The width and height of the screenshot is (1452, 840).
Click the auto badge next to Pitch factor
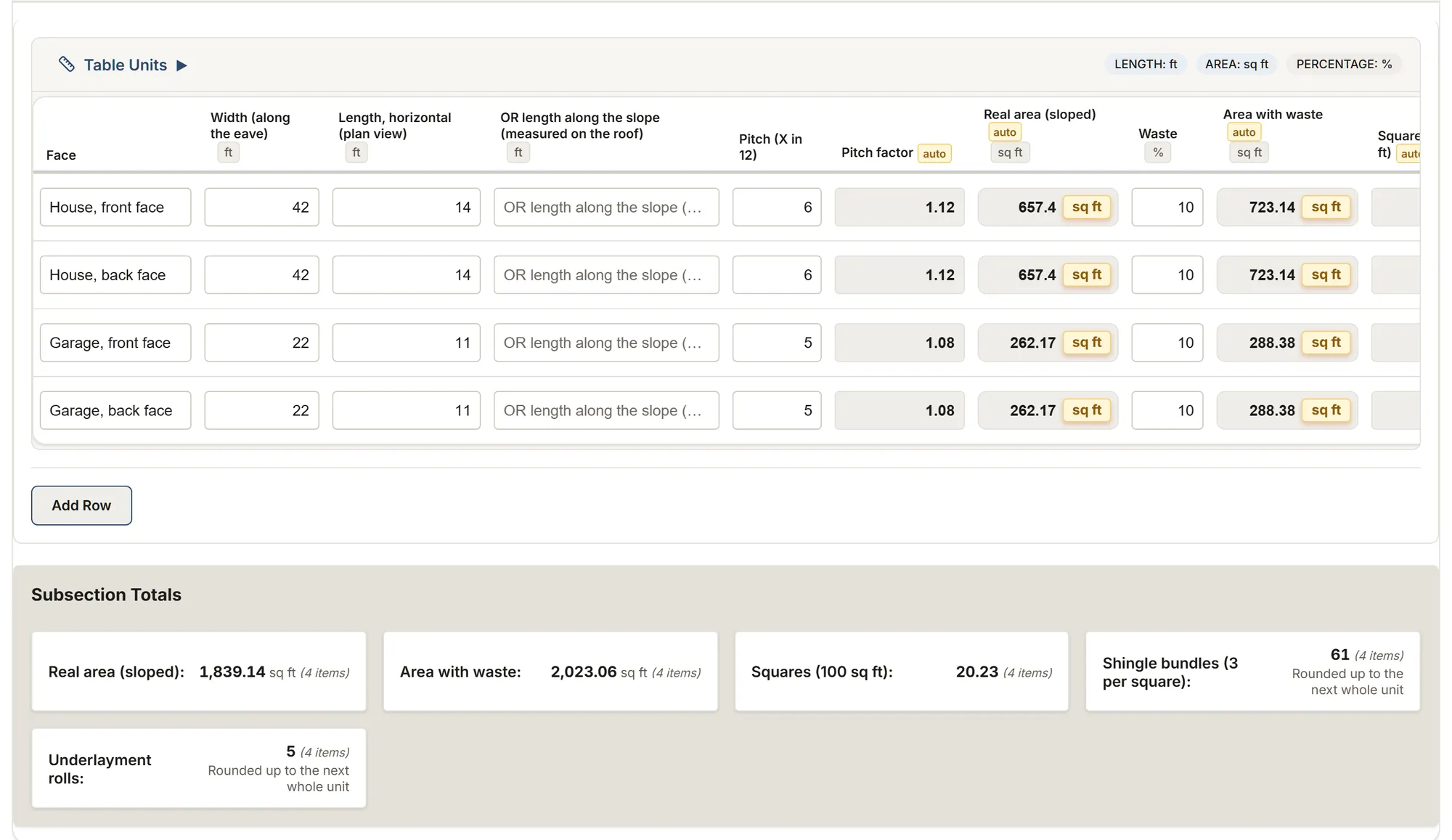pos(934,153)
